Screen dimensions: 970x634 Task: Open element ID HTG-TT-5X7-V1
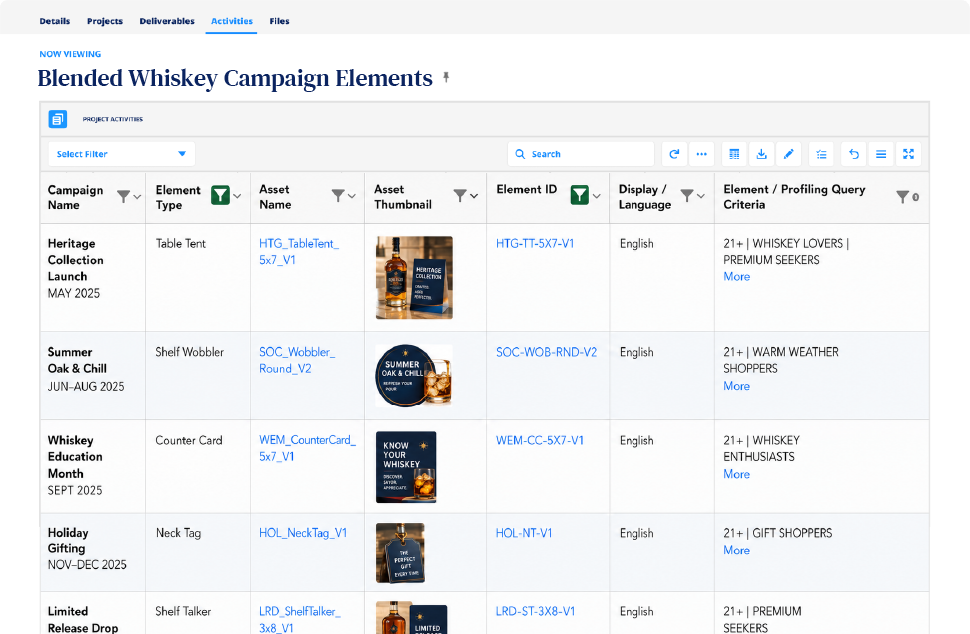535,244
